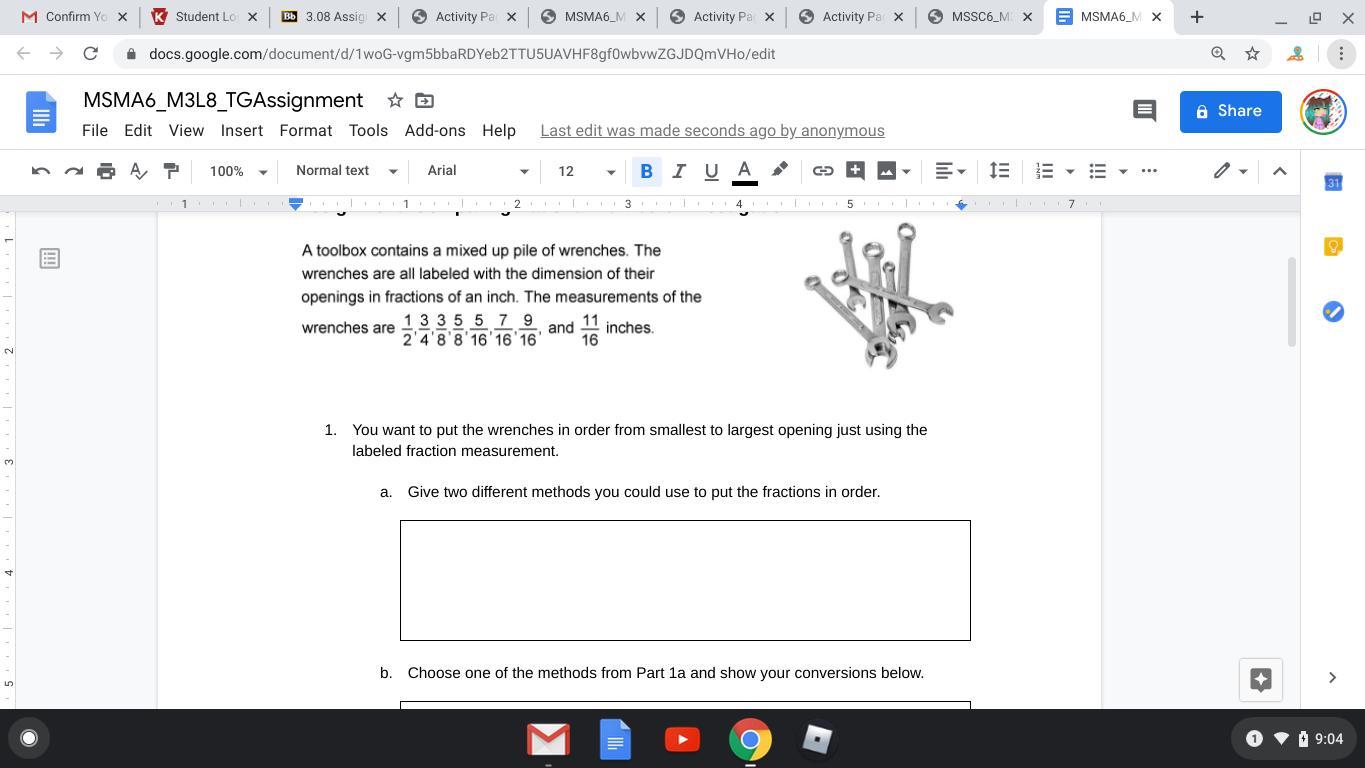Open Gmail from the shelf
Viewport: 1365px width, 768px height.
548,740
